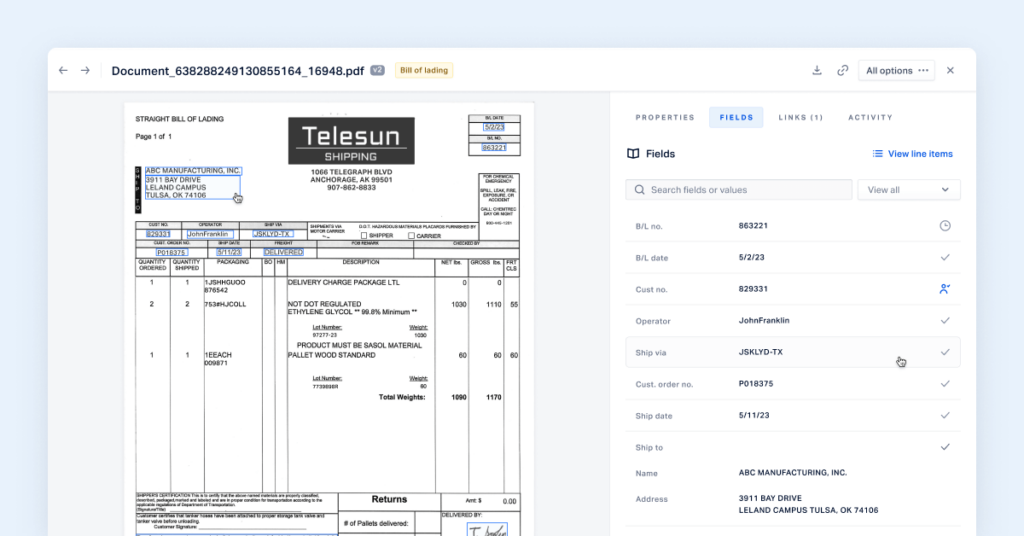Screen dimensions: 1024x536
Task: Click highlighted DELIVERED freight field in document
Action: tap(283, 252)
